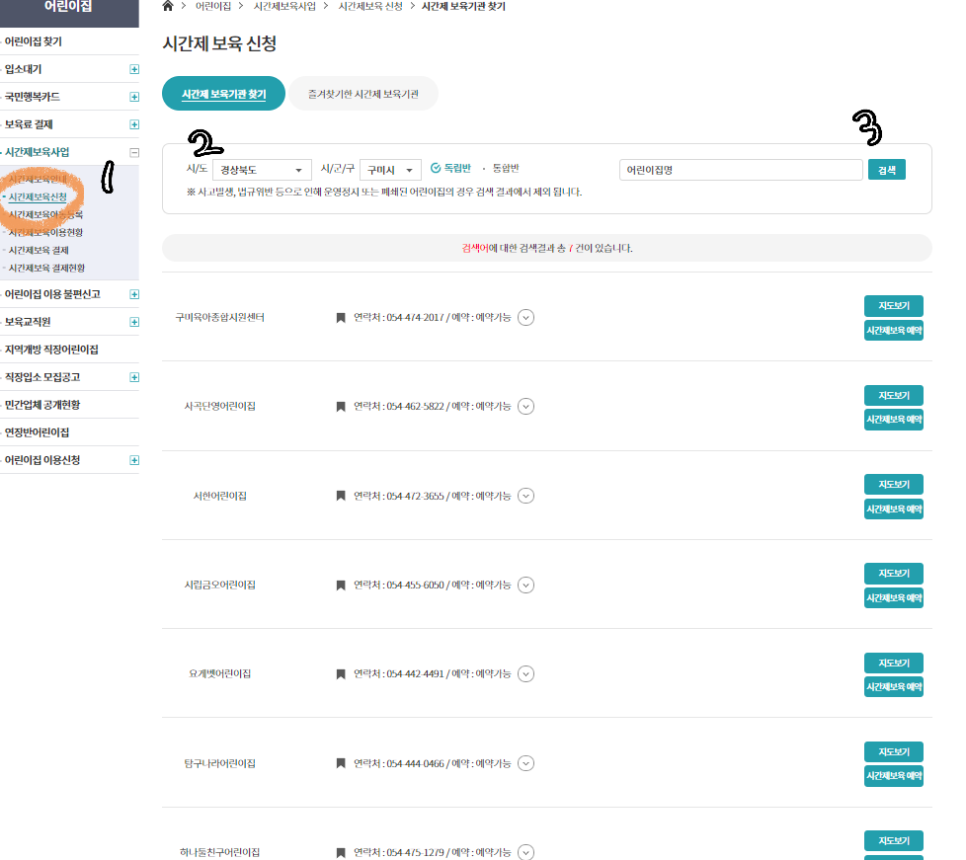The width and height of the screenshot is (966, 860).
Task: Click the 탐구나라어린이집 name text
Action: point(220,763)
